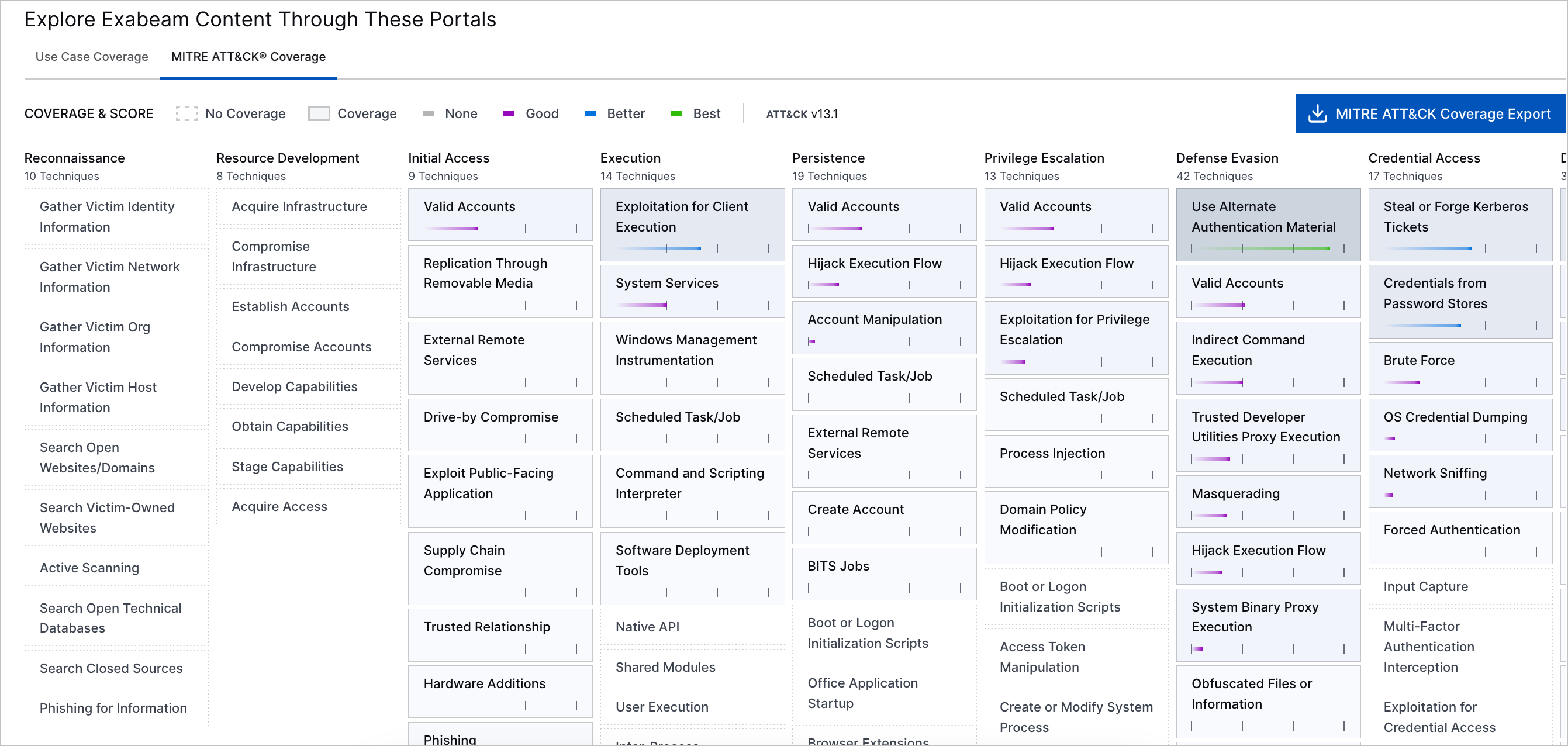1568x746 pixels.
Task: Open the Masquerading card
Action: [1269, 502]
